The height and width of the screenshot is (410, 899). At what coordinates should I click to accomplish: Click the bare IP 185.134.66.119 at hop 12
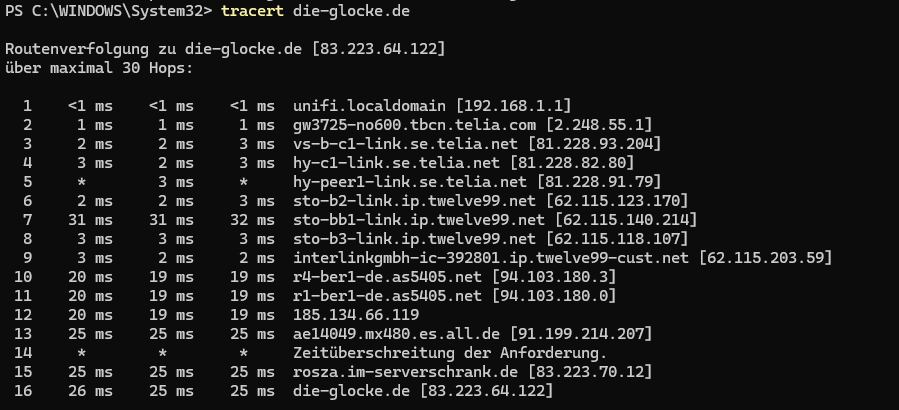click(x=356, y=315)
